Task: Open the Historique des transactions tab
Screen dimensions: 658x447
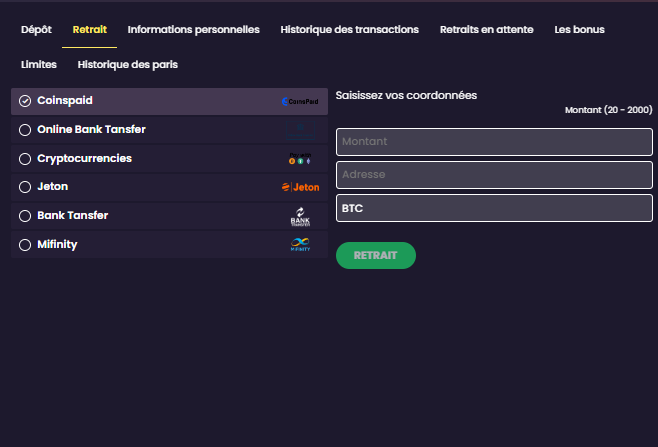Action: [349, 30]
